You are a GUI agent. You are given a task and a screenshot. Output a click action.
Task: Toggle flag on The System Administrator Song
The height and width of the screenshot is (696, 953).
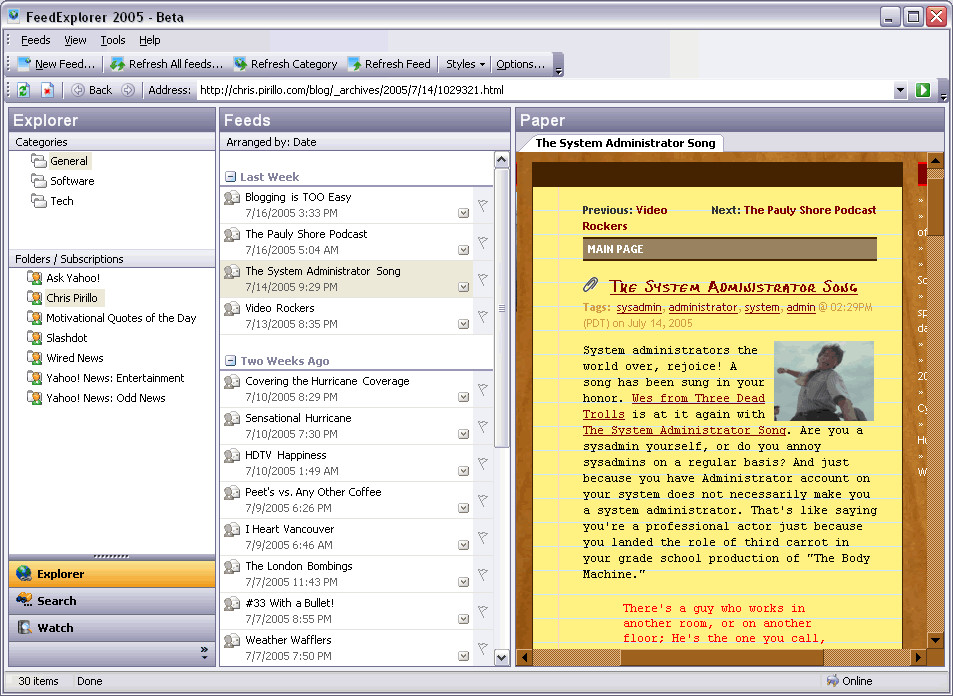(483, 280)
